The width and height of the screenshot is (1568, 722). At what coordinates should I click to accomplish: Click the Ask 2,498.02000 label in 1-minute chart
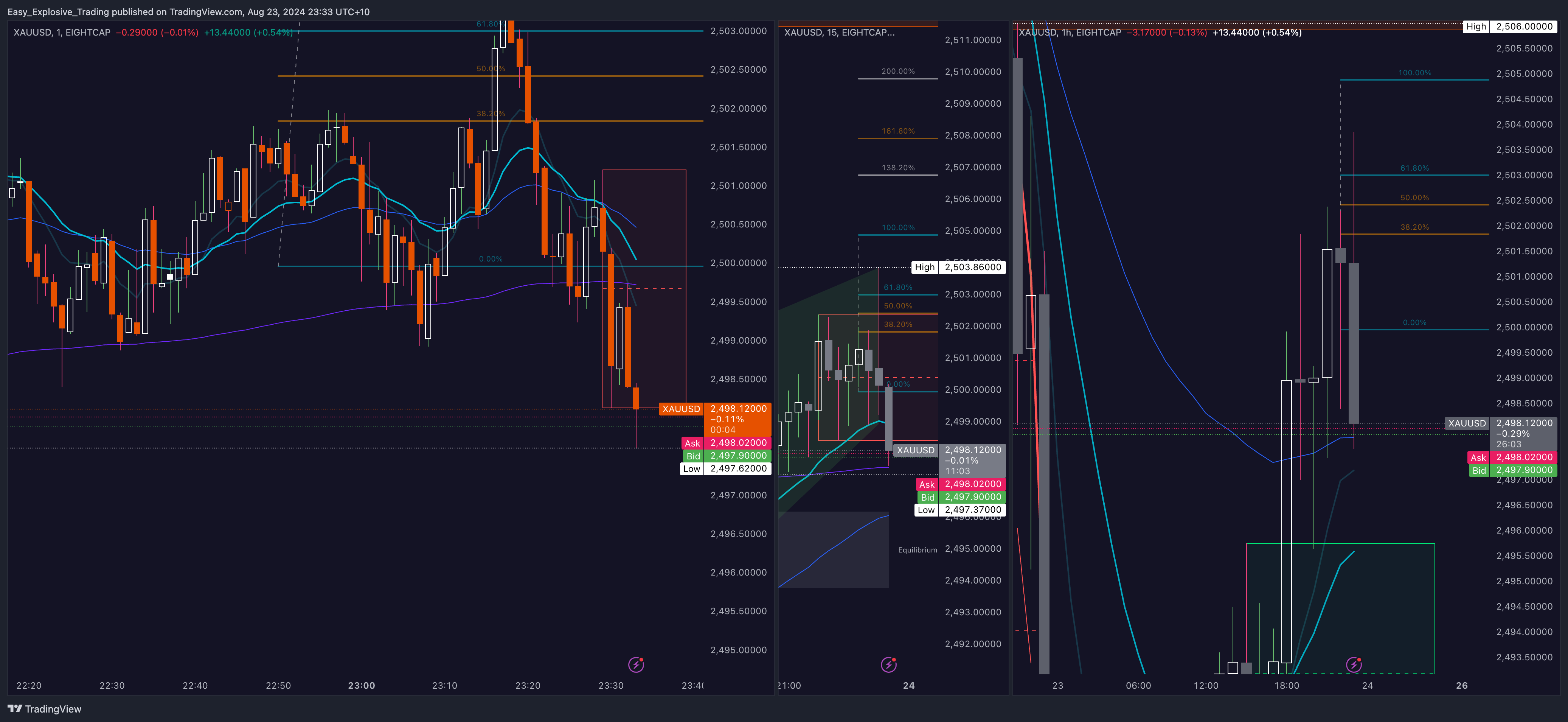(726, 443)
